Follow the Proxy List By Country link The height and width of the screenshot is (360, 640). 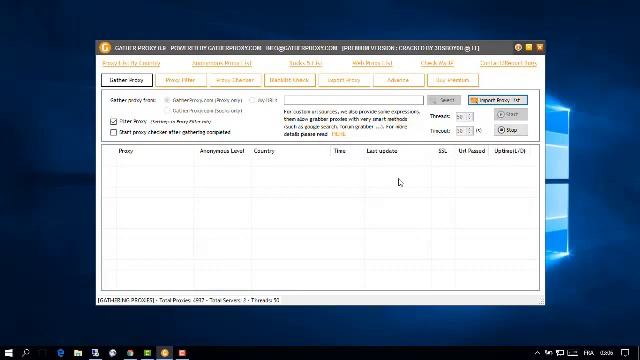point(131,63)
